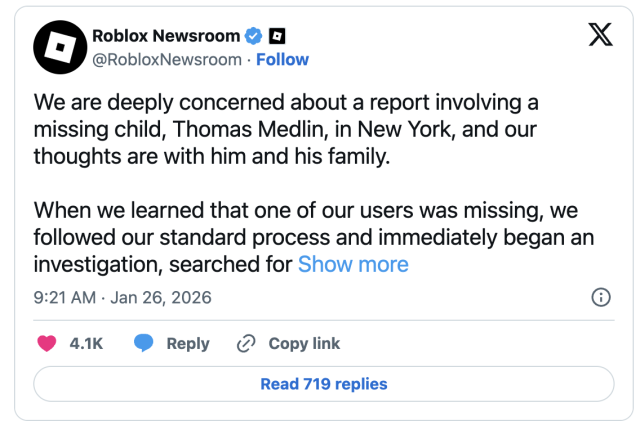Image resolution: width=640 pixels, height=421 pixels.
Task: Click the Roblox affiliate badge beside the name
Action: click(278, 36)
